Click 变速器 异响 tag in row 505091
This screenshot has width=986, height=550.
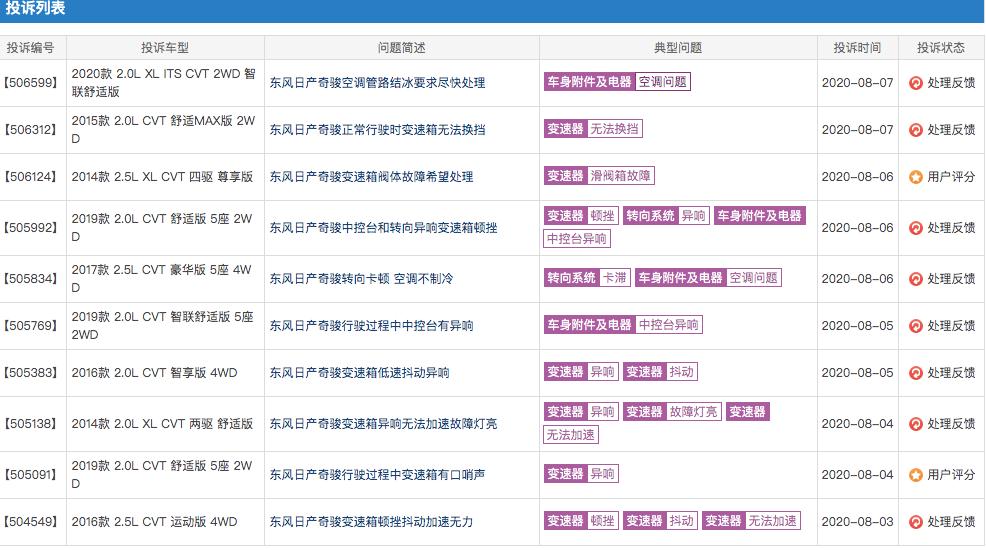(x=581, y=474)
